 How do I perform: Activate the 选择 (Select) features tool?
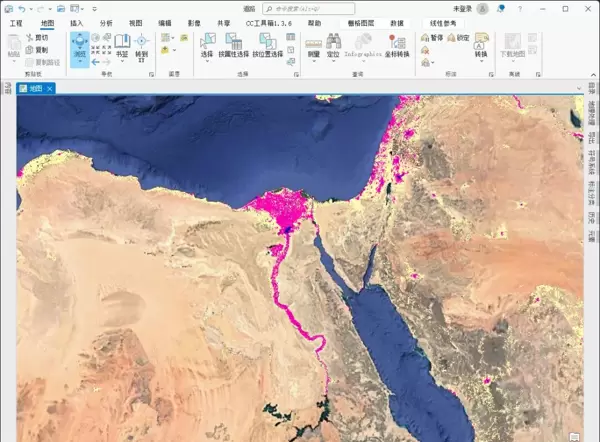point(207,46)
